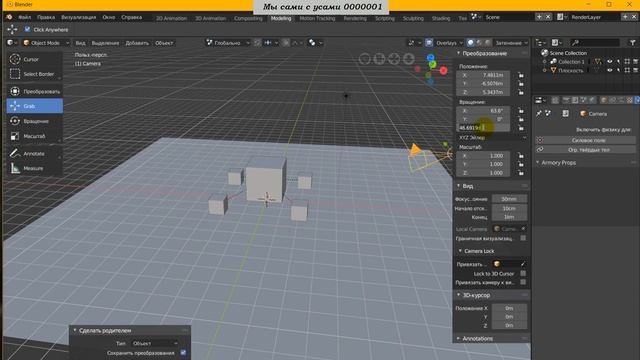Viewport: 640px width, 360px height.
Task: Open the 3D viewport editor type icon
Action: point(11,42)
